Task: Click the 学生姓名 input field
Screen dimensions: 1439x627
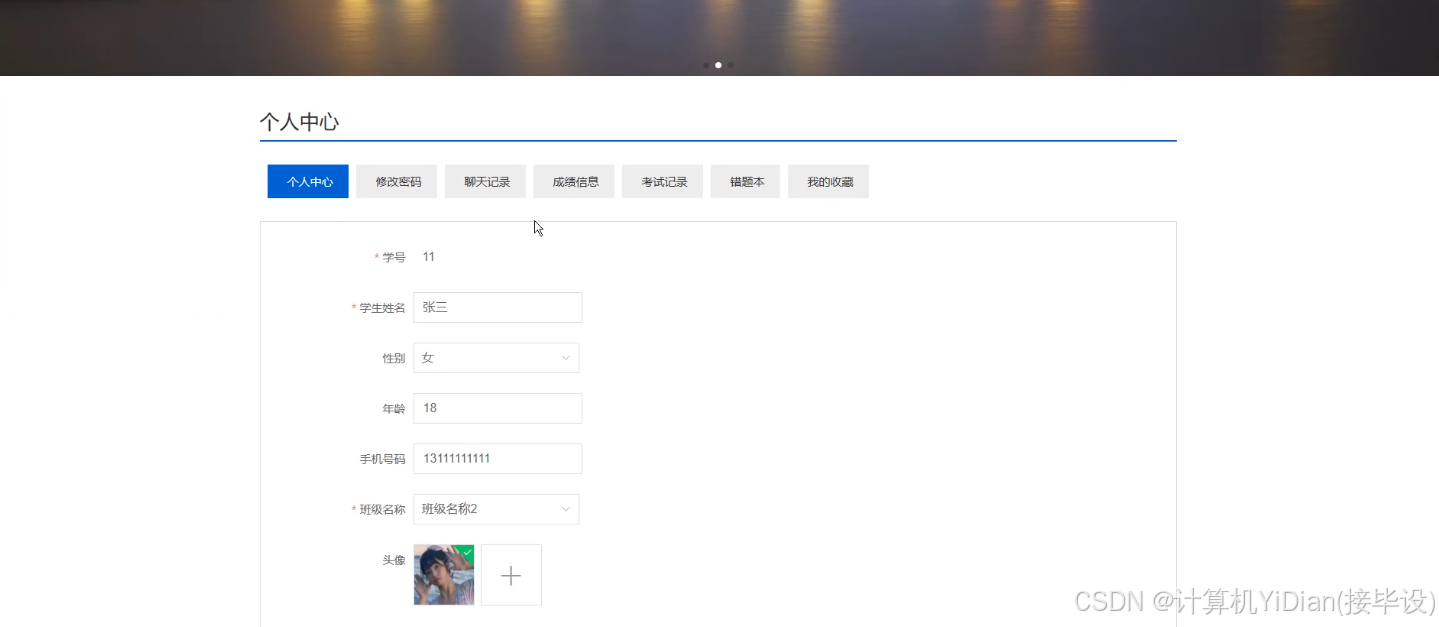Action: click(x=497, y=307)
